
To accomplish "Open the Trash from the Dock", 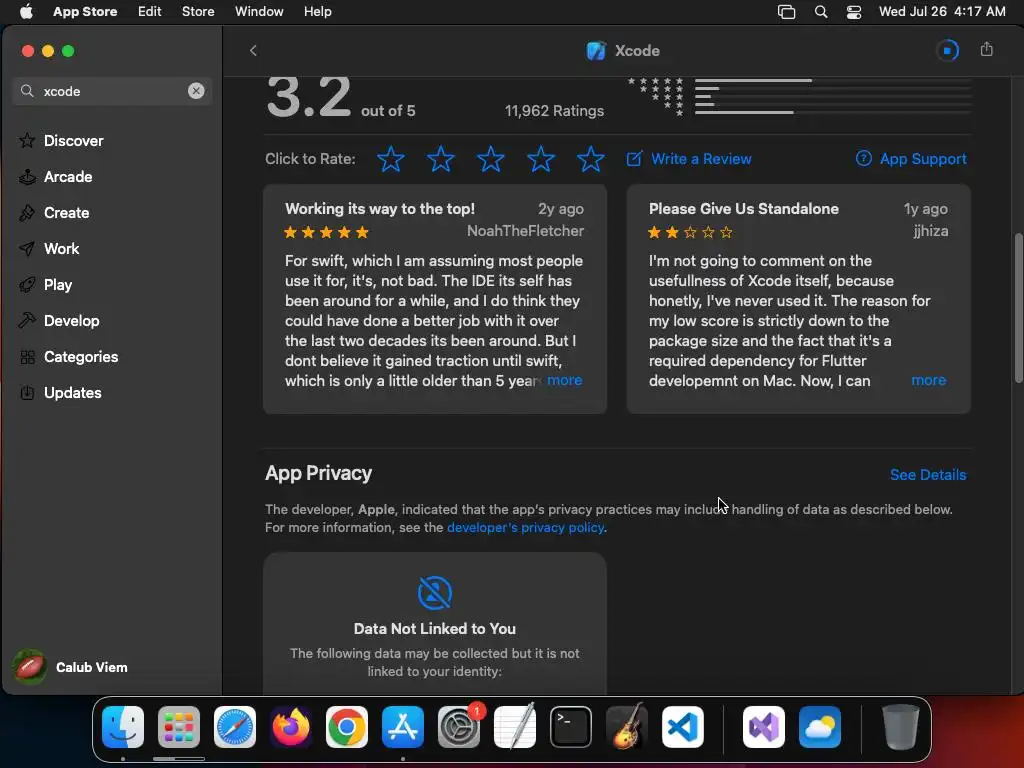I will coord(901,727).
